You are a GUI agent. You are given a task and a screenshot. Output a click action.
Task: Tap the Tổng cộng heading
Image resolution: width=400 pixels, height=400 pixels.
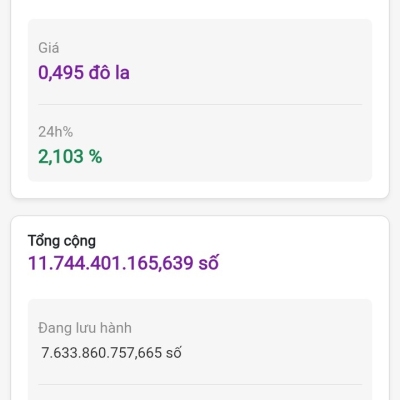pos(62,241)
